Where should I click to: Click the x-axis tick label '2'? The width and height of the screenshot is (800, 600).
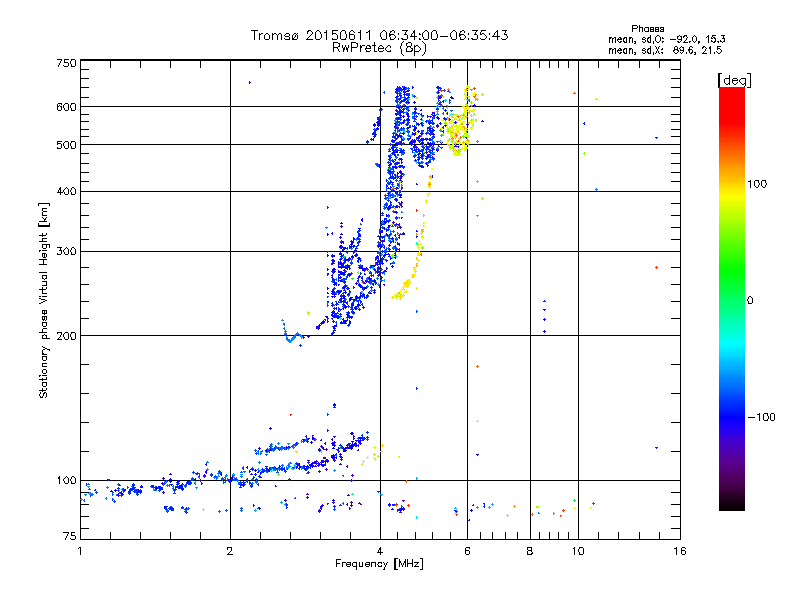coord(230,551)
